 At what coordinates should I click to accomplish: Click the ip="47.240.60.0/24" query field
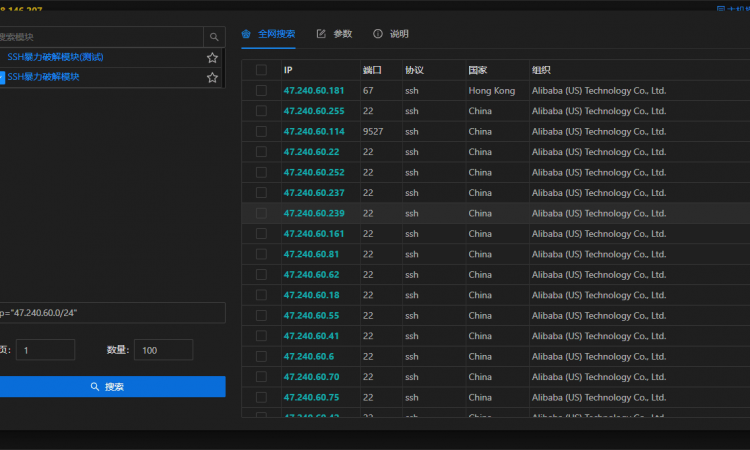pos(110,313)
